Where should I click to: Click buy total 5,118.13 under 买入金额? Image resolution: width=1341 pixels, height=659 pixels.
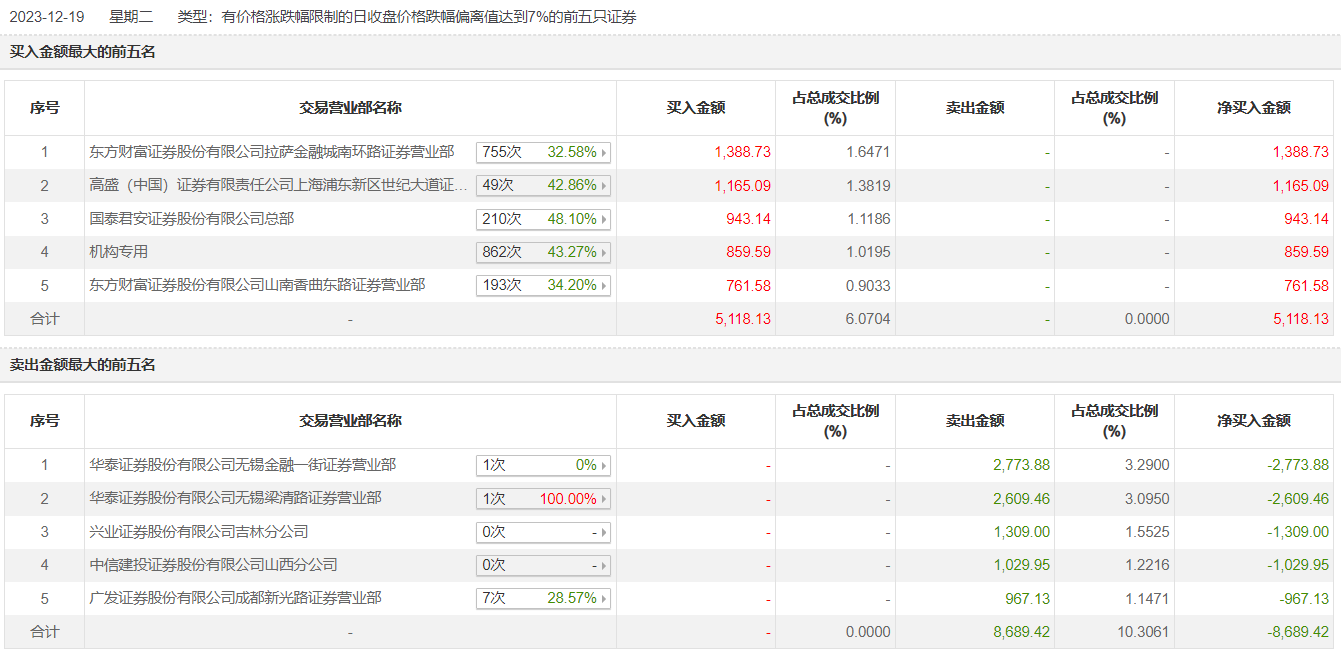[742, 319]
